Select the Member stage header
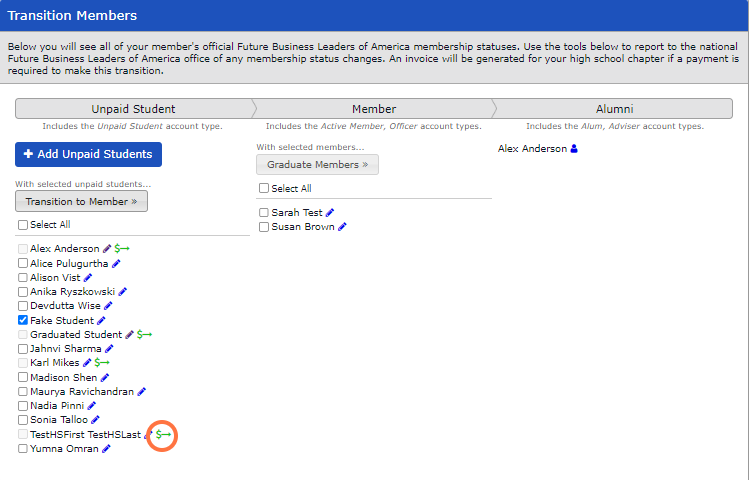 coord(374,109)
